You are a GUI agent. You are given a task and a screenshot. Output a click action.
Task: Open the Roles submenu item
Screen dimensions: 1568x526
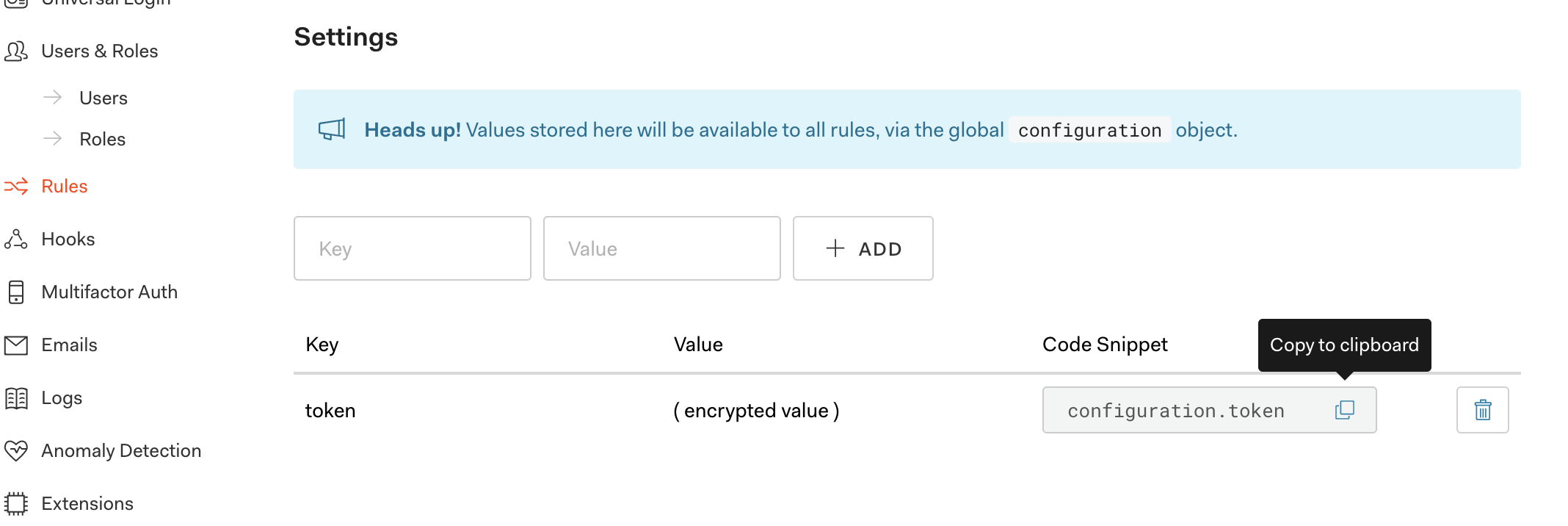(103, 140)
